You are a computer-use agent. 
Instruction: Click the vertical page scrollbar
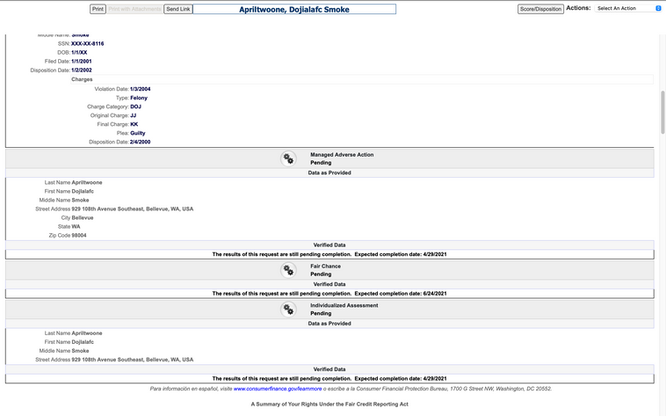[x=663, y=113]
